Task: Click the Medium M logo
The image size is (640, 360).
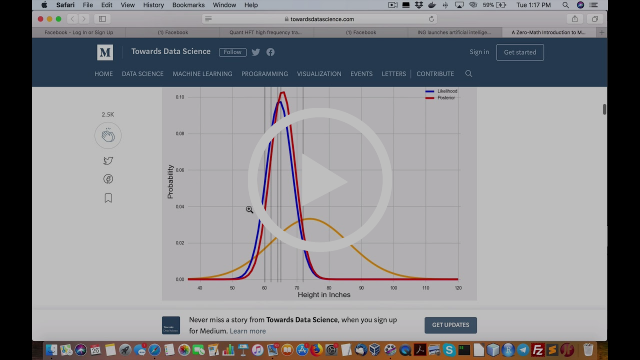Action: coord(105,52)
